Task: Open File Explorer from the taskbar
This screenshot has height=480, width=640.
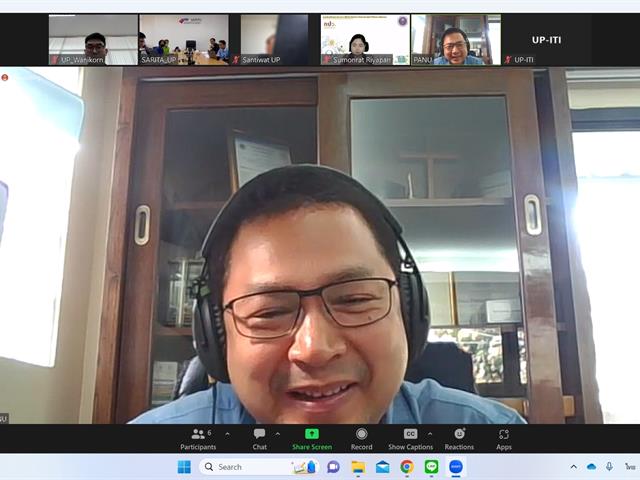Action: point(358,467)
